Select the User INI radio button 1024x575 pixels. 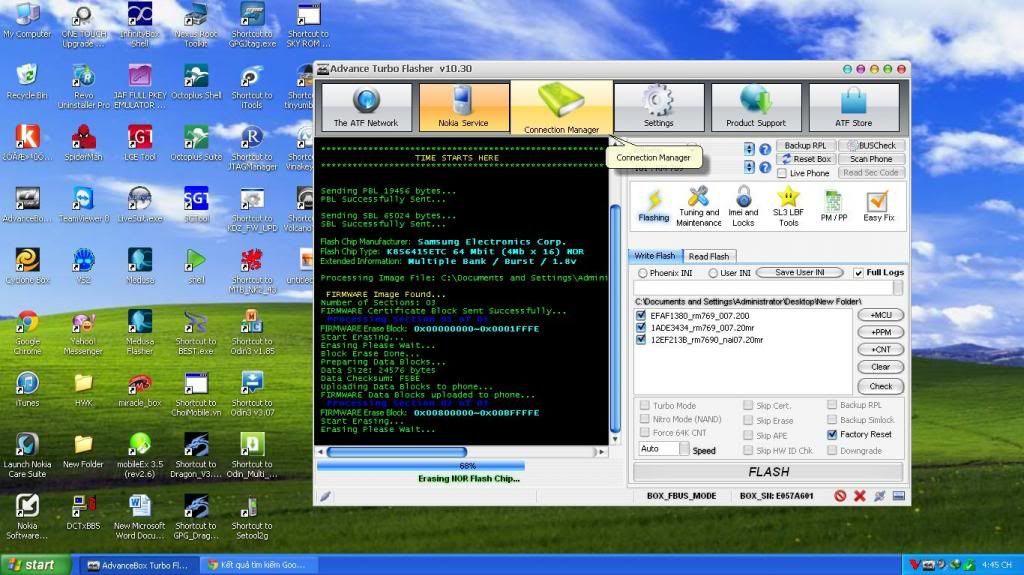point(713,273)
